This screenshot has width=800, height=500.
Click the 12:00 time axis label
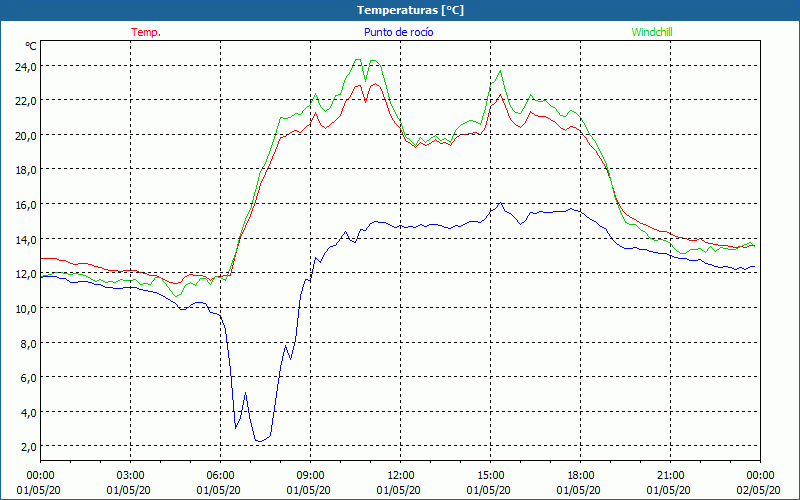(401, 476)
